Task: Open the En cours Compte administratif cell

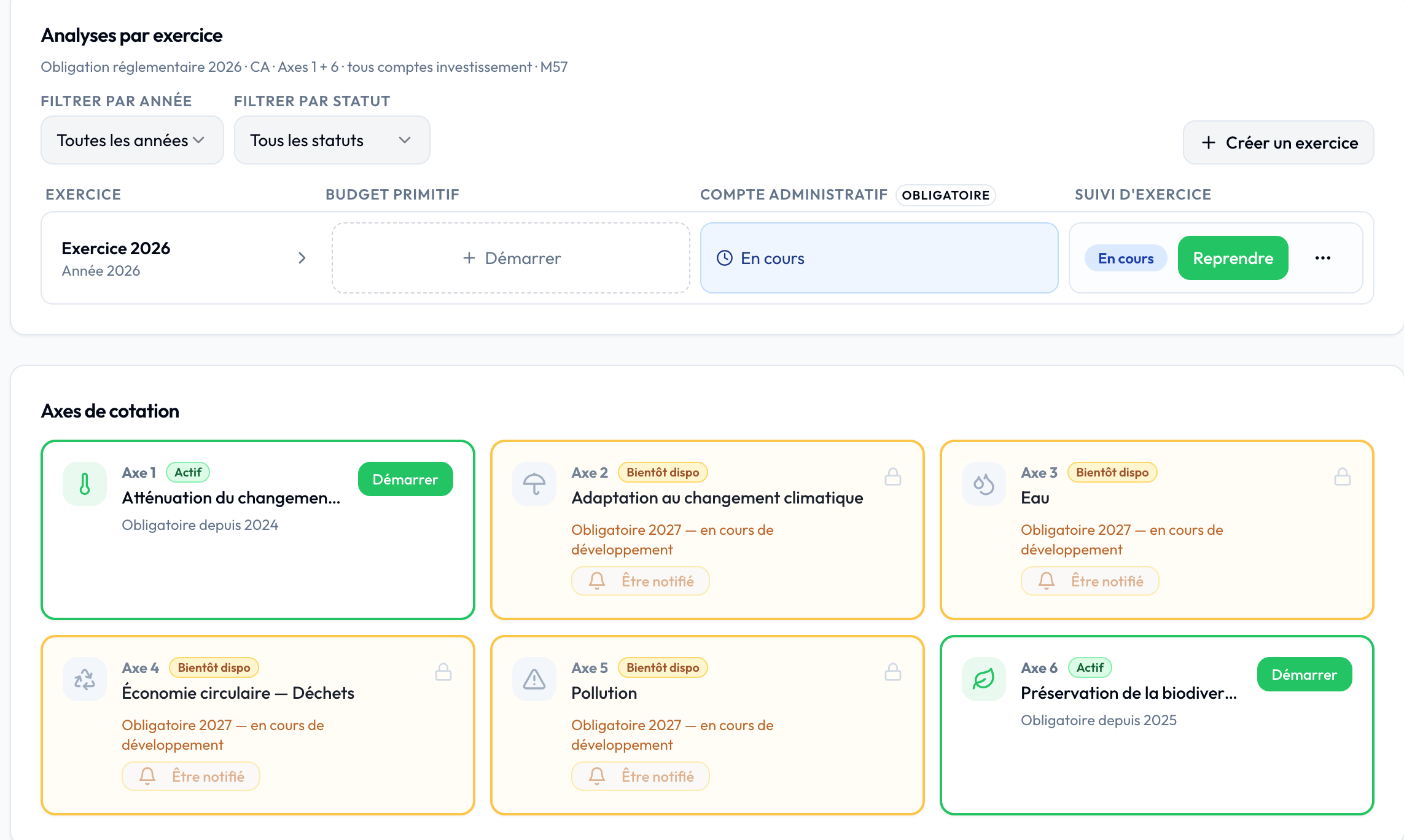Action: [879, 258]
